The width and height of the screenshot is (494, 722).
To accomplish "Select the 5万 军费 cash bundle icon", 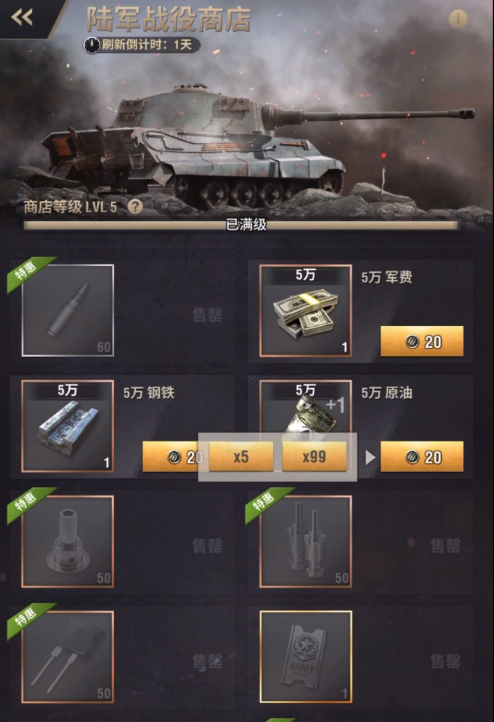I will (306, 310).
